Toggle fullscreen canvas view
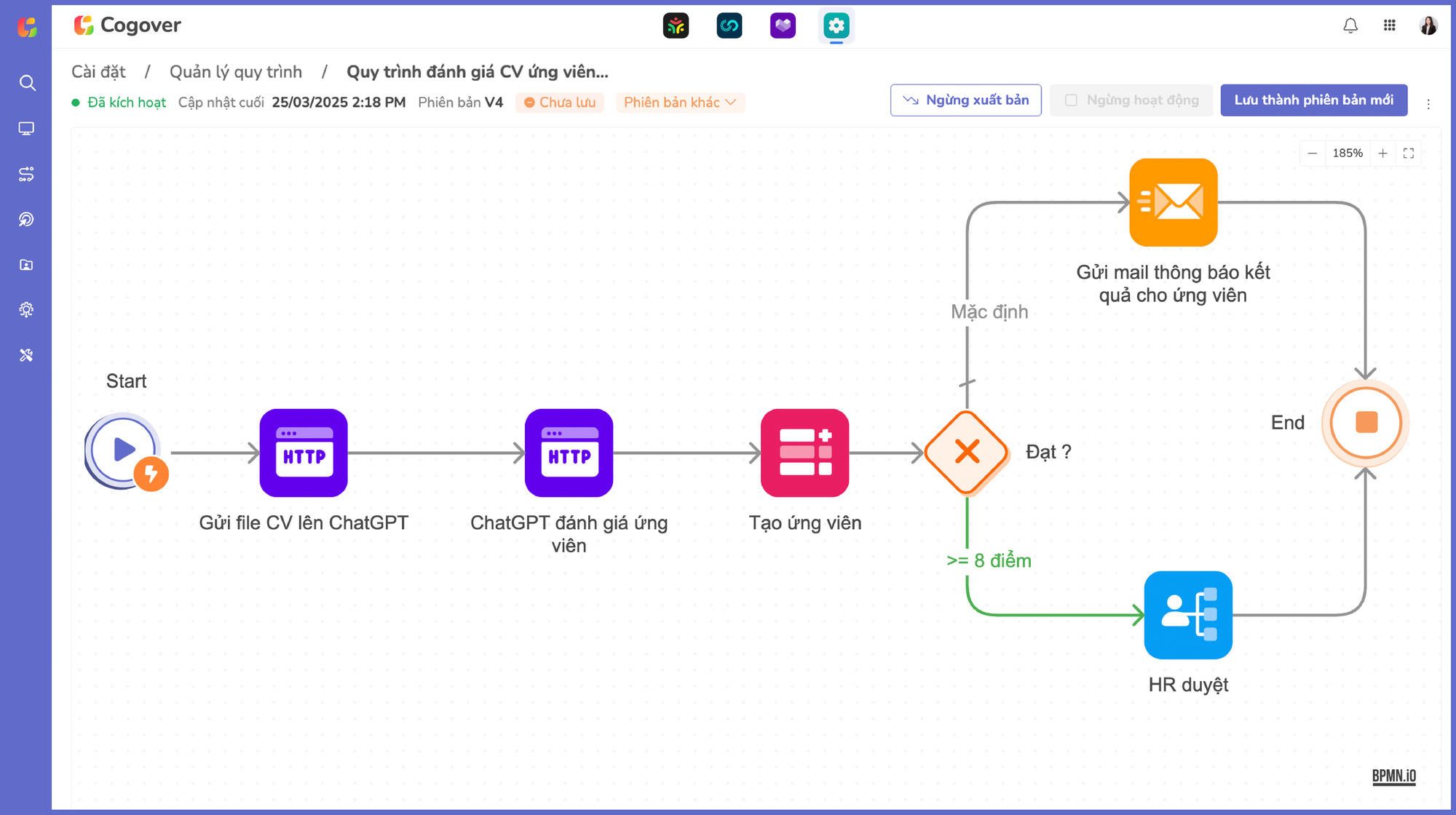This screenshot has width=1456, height=815. [1409, 154]
